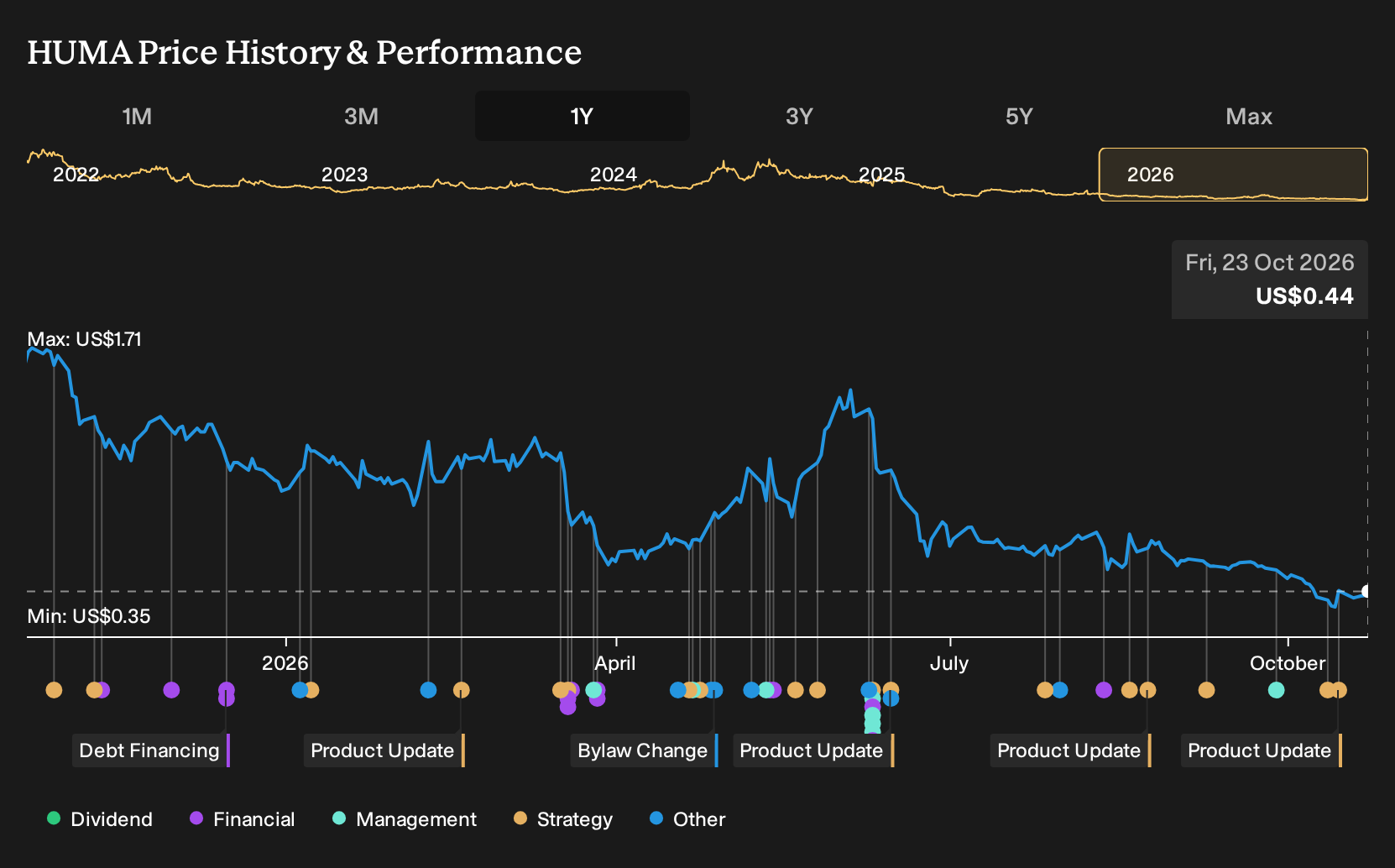
Task: Click the Fri, 23 Oct 2026 price tooltip
Action: coord(1270,280)
